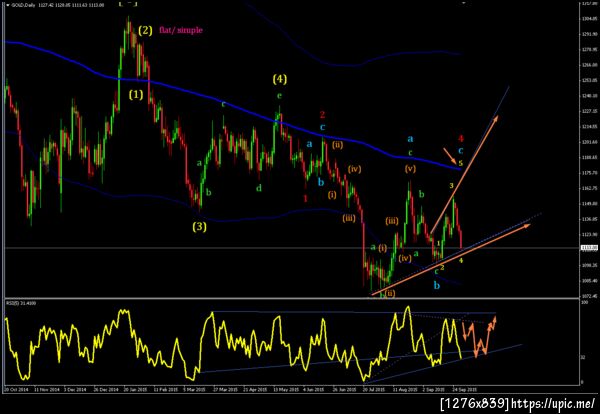Select the yellow (1) wave label

point(136,94)
